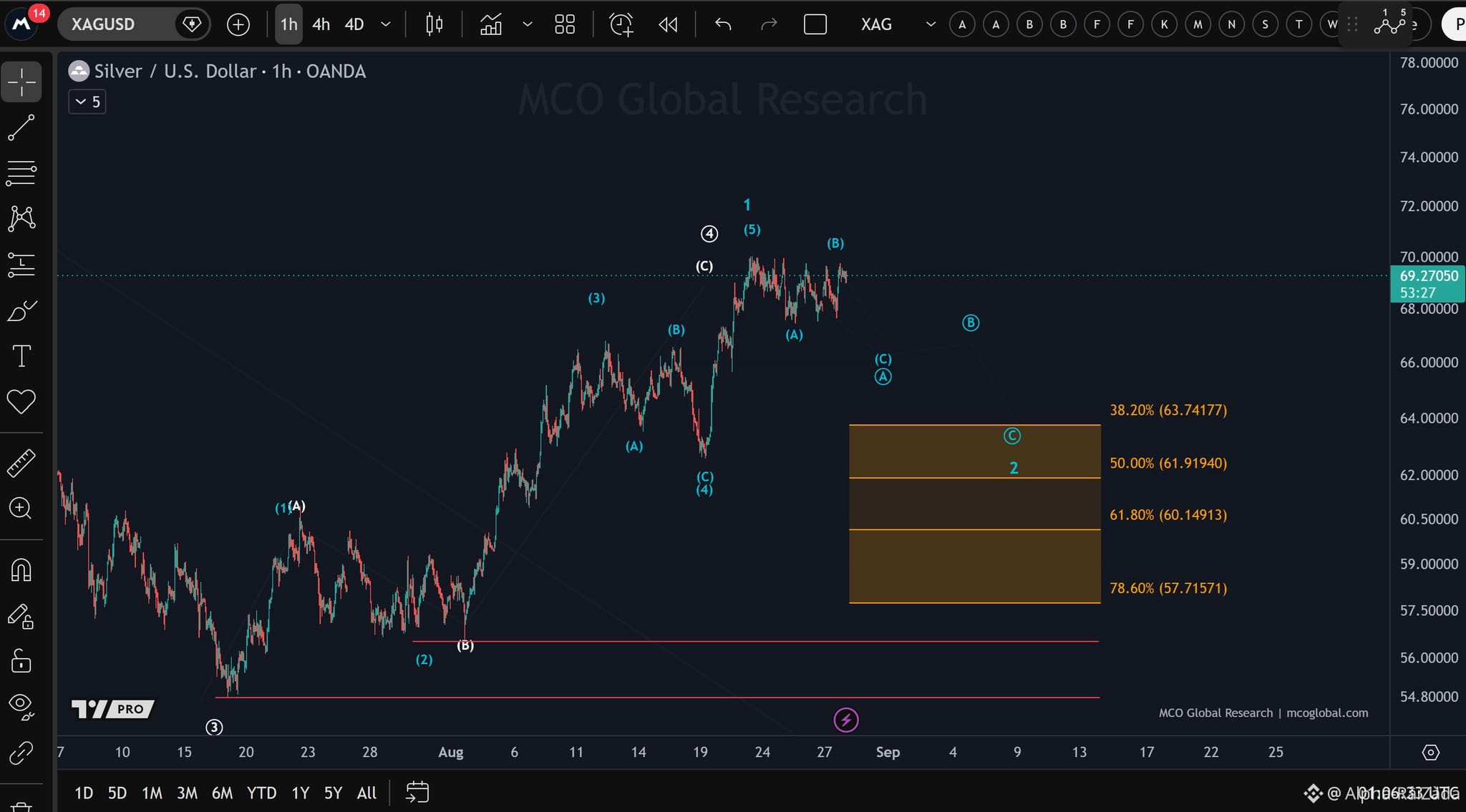1466x812 pixels.
Task: Add symbol to compare with plus icon
Action: coord(238,24)
